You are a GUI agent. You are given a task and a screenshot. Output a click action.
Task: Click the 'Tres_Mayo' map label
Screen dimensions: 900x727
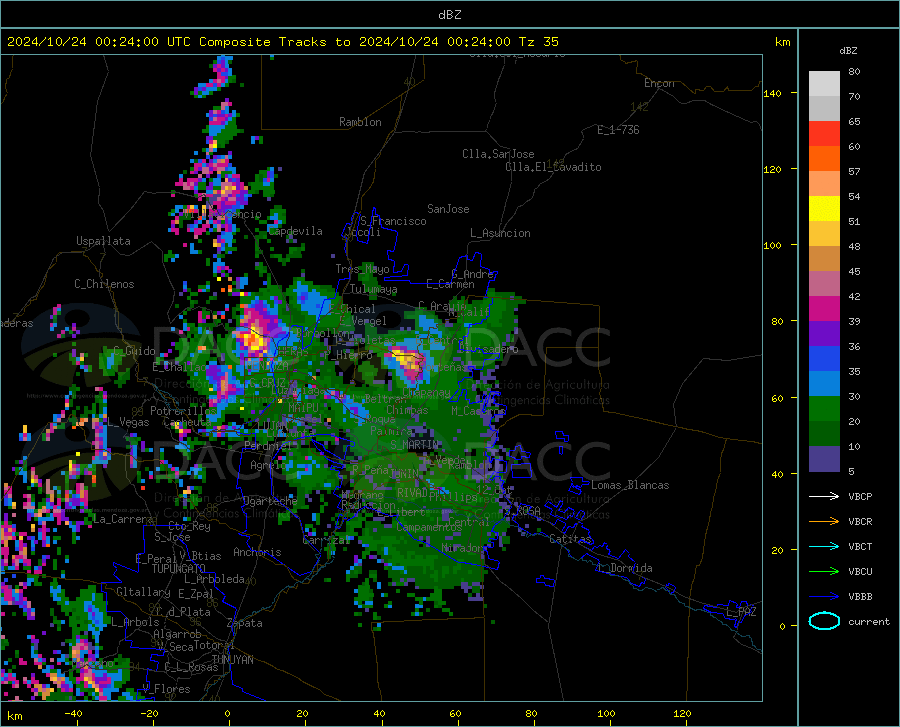(x=362, y=269)
